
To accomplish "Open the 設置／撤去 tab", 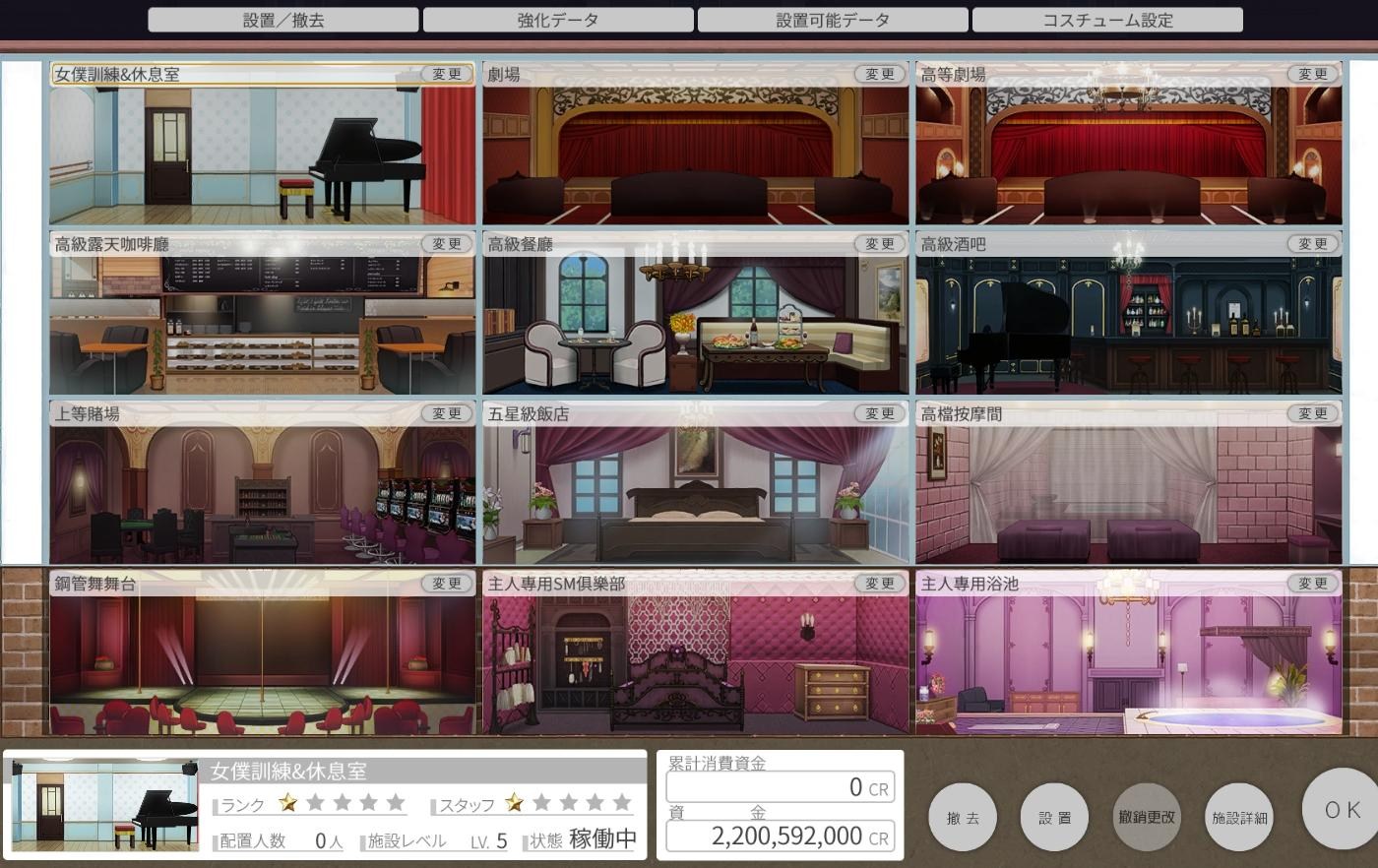I will [283, 20].
